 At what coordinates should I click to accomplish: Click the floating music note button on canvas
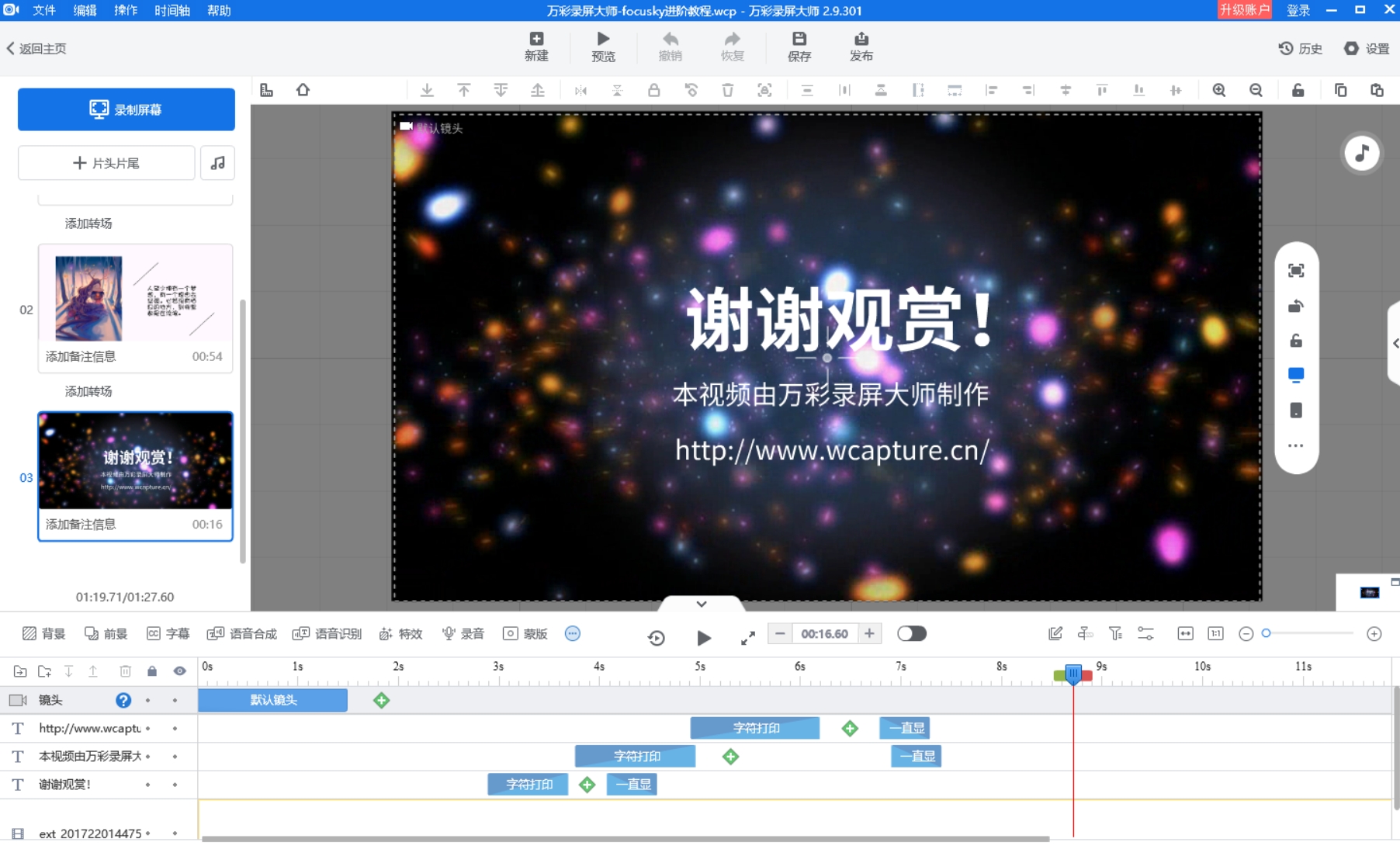tap(1362, 154)
